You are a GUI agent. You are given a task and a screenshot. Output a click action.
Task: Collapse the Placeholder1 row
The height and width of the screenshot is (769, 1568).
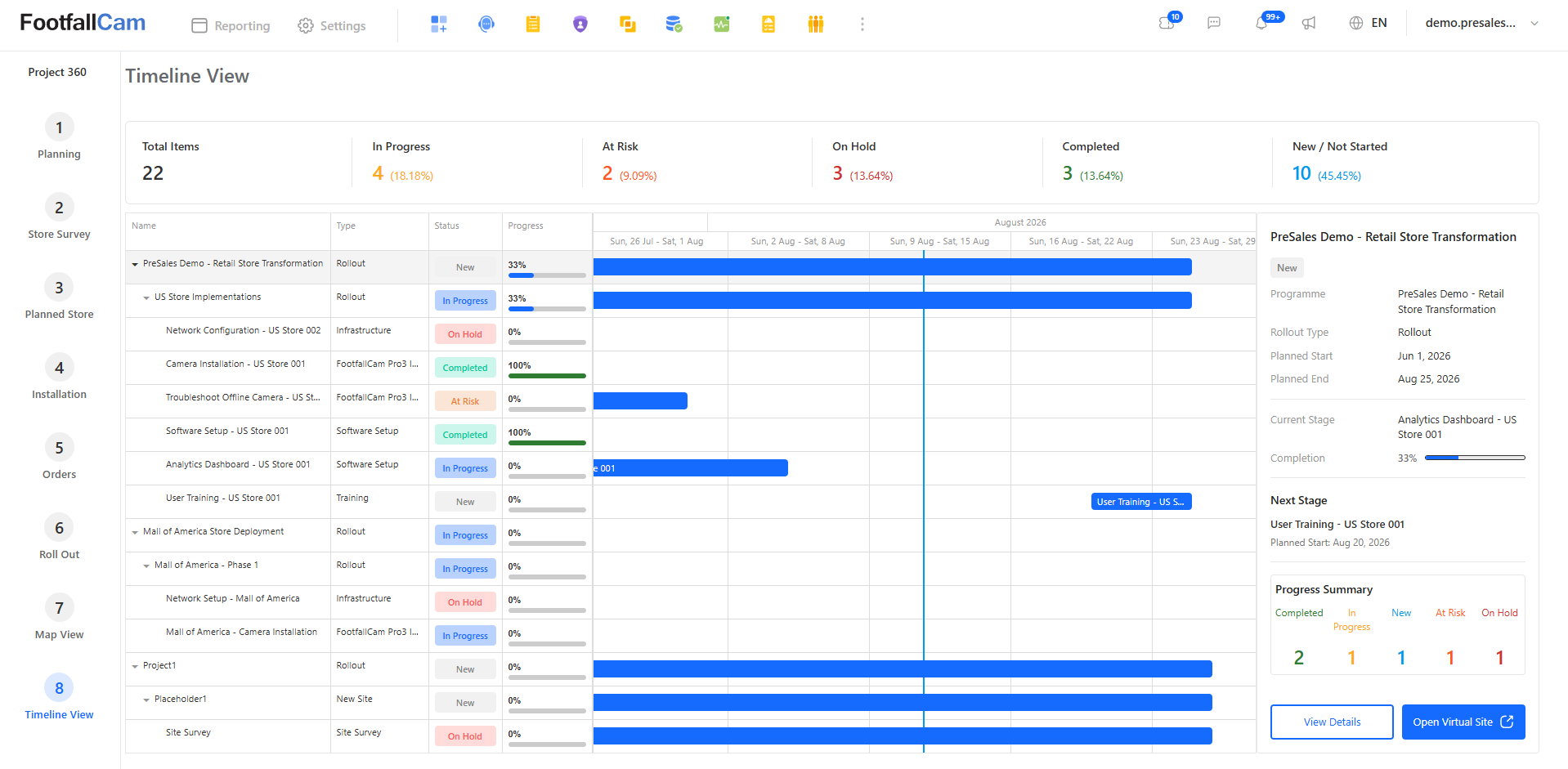146,700
